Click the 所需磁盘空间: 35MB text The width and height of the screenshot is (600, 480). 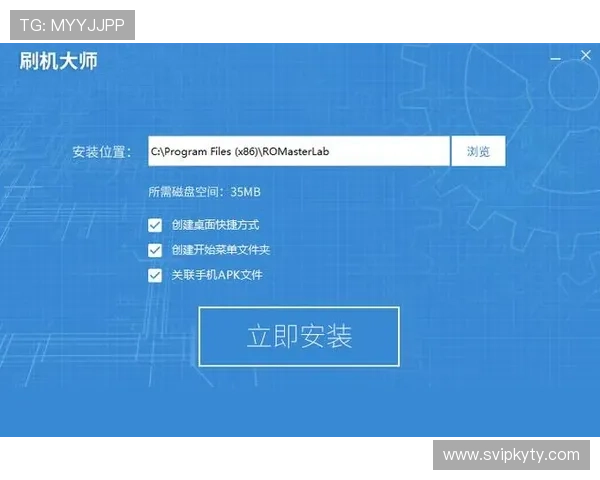[x=204, y=192]
